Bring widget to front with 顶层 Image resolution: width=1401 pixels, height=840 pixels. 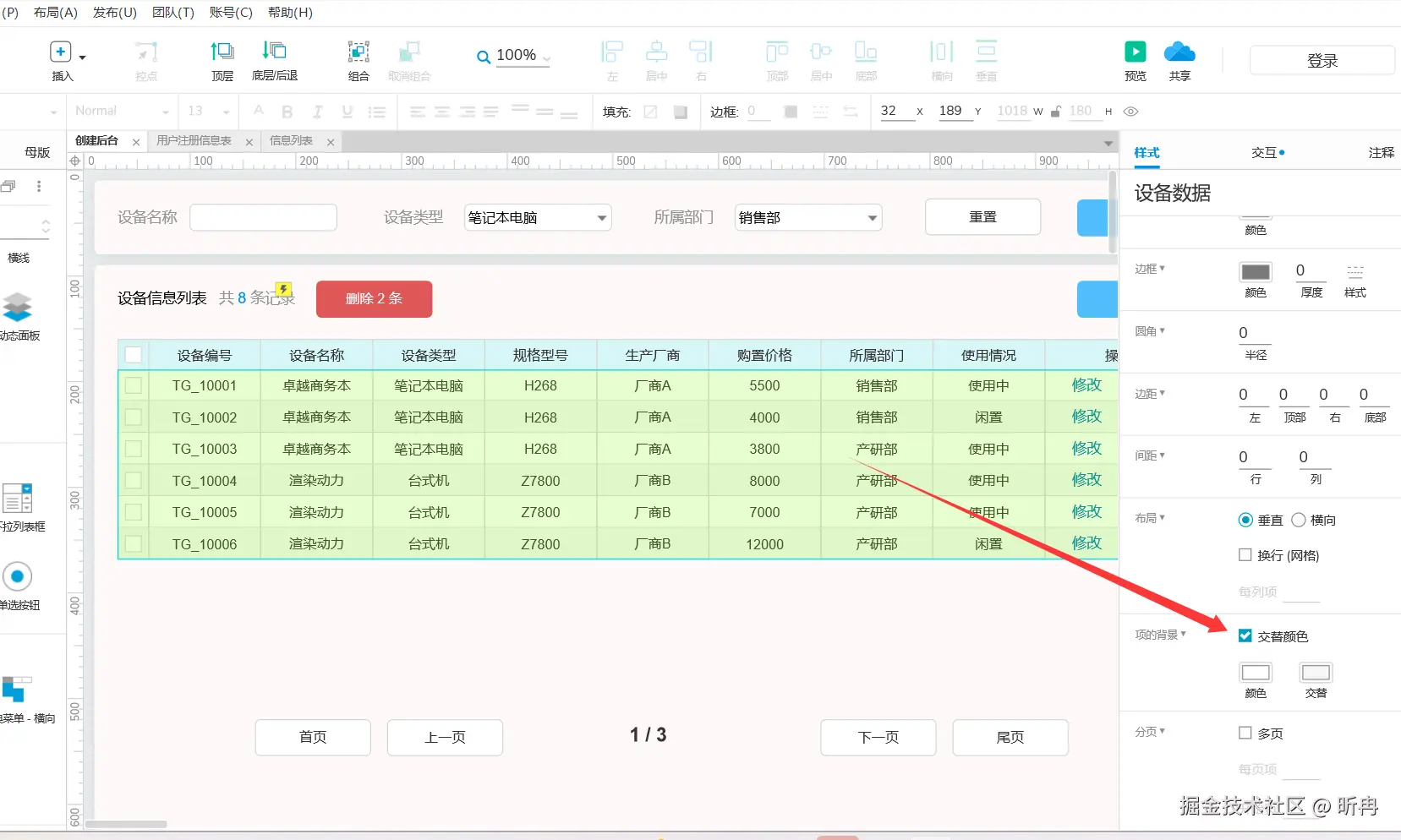222,52
